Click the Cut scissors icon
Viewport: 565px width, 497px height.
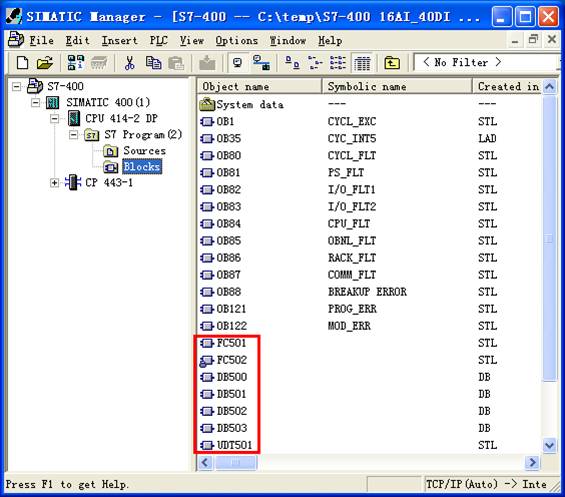coord(129,63)
